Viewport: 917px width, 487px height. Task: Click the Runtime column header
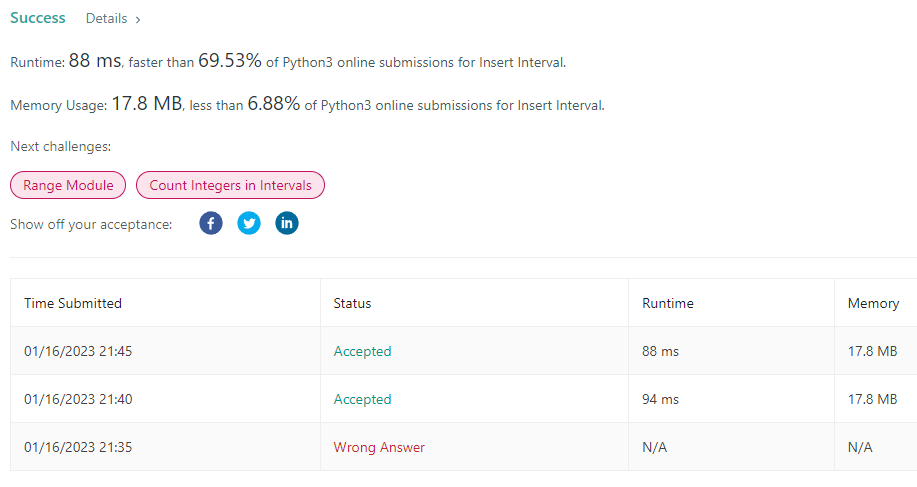[668, 303]
